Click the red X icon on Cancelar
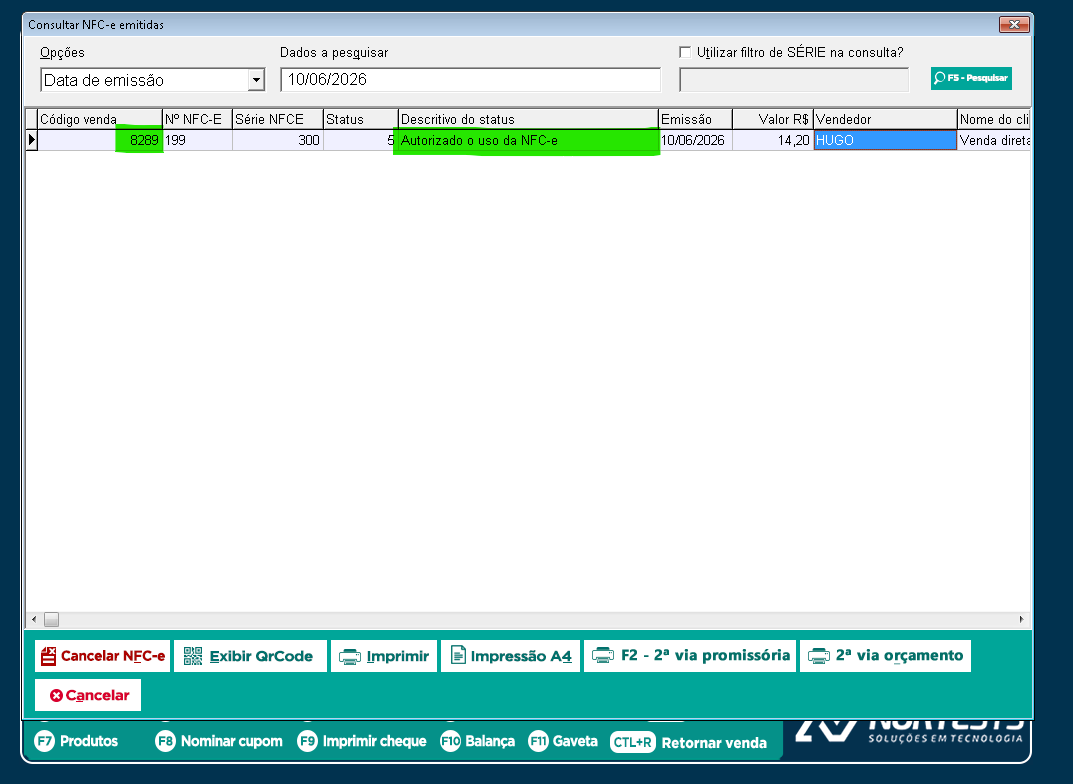The height and width of the screenshot is (784, 1073). [x=57, y=695]
